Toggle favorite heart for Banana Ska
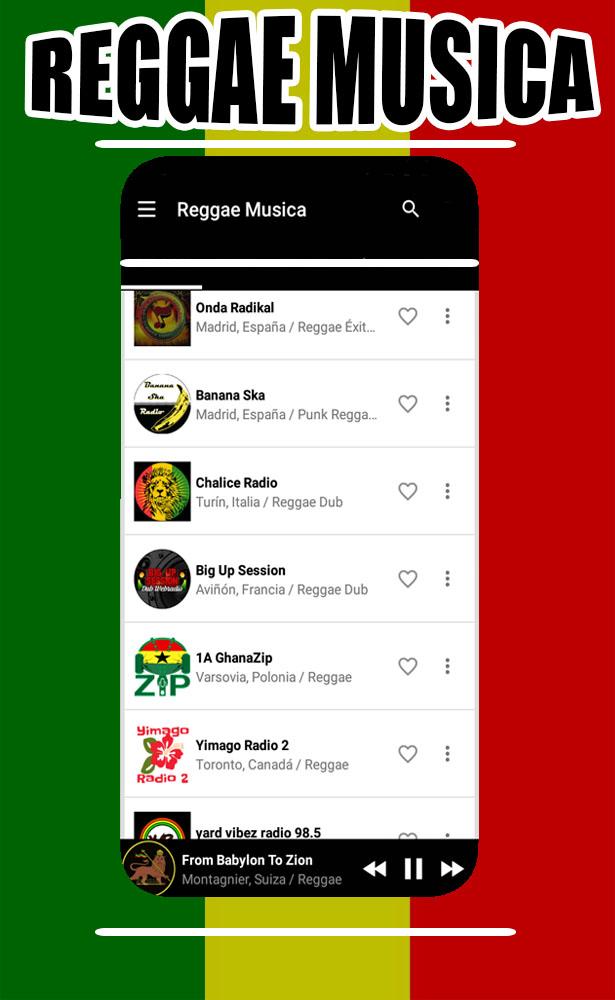Viewport: 615px width, 1000px height. (x=408, y=403)
